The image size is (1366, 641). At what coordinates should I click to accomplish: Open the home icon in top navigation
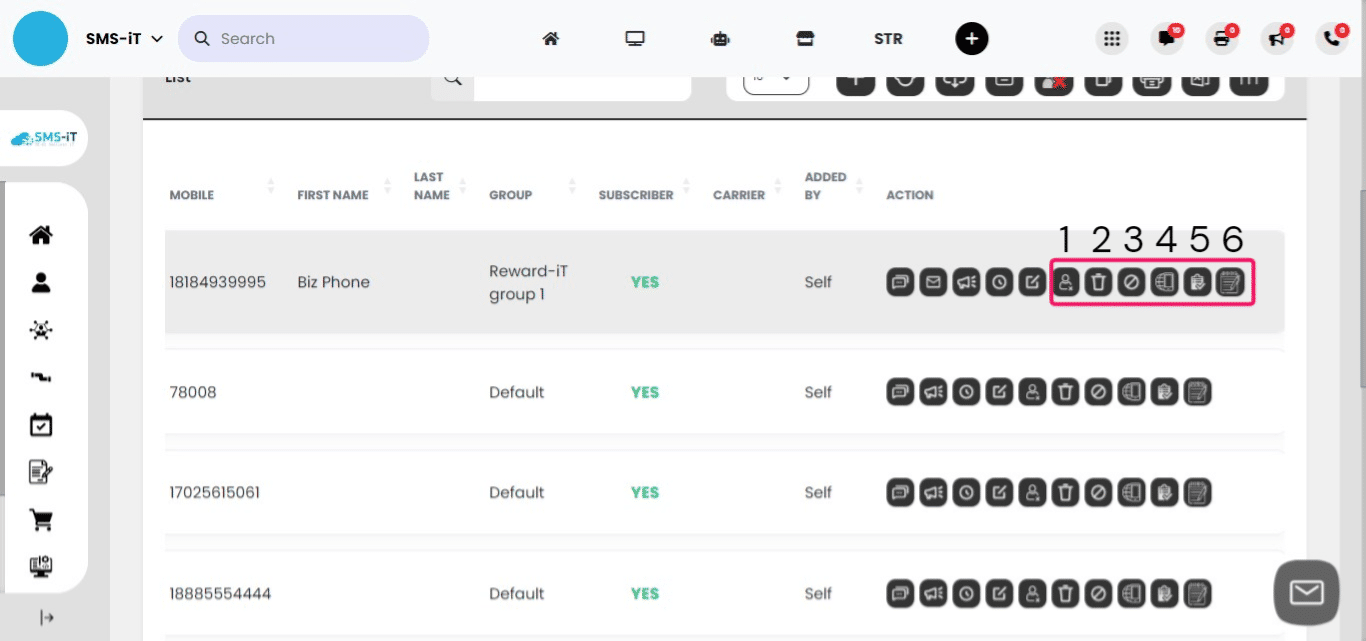(550, 39)
